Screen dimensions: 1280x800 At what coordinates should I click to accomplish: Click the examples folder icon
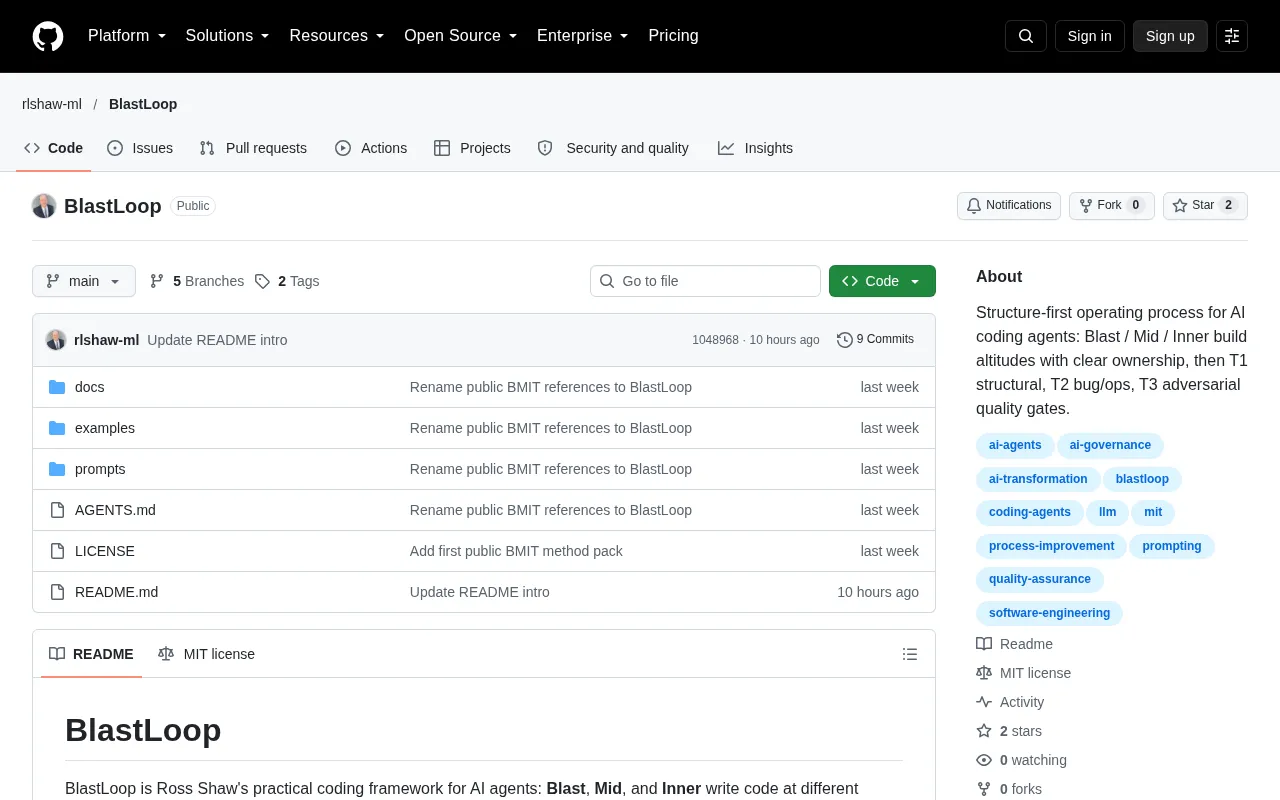(x=57, y=428)
